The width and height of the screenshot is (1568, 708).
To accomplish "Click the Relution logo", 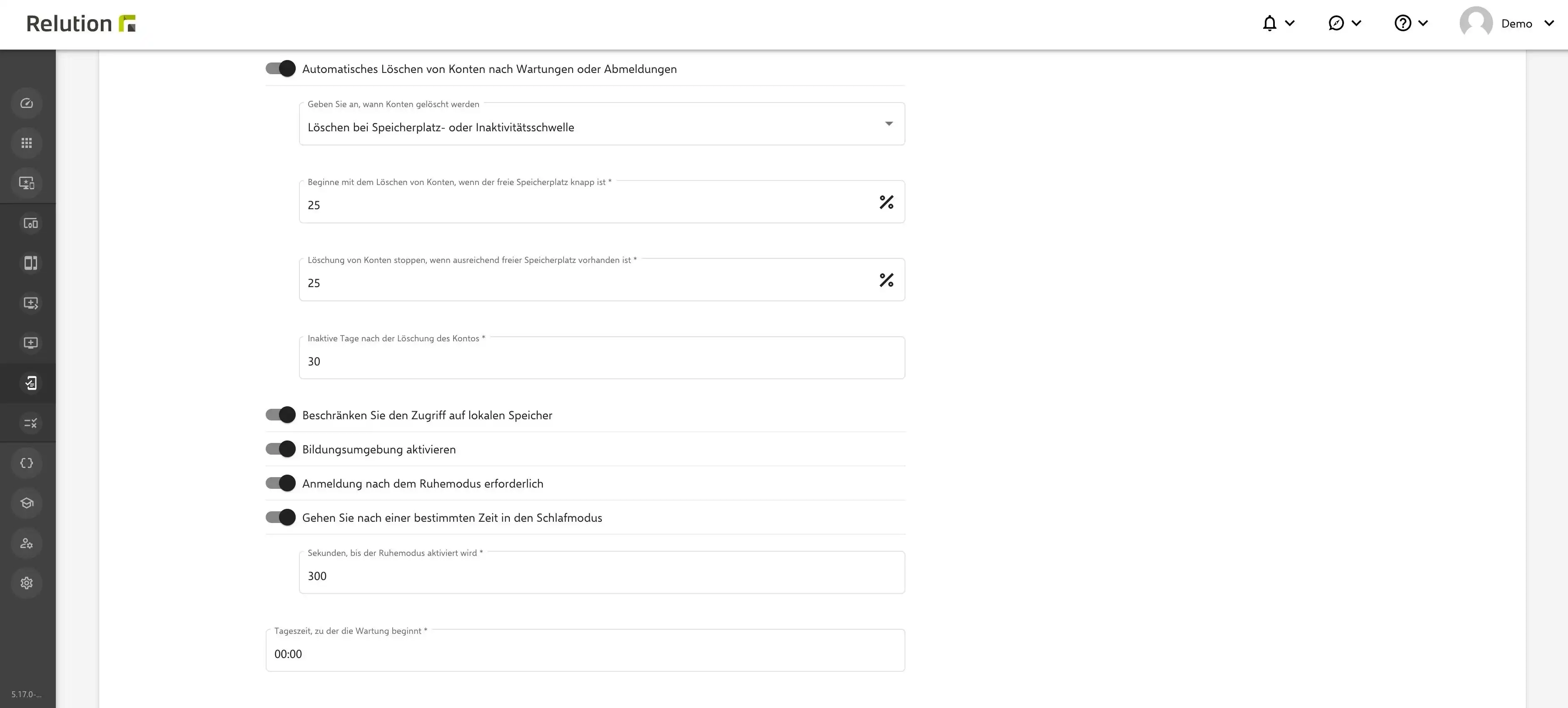I will tap(81, 24).
